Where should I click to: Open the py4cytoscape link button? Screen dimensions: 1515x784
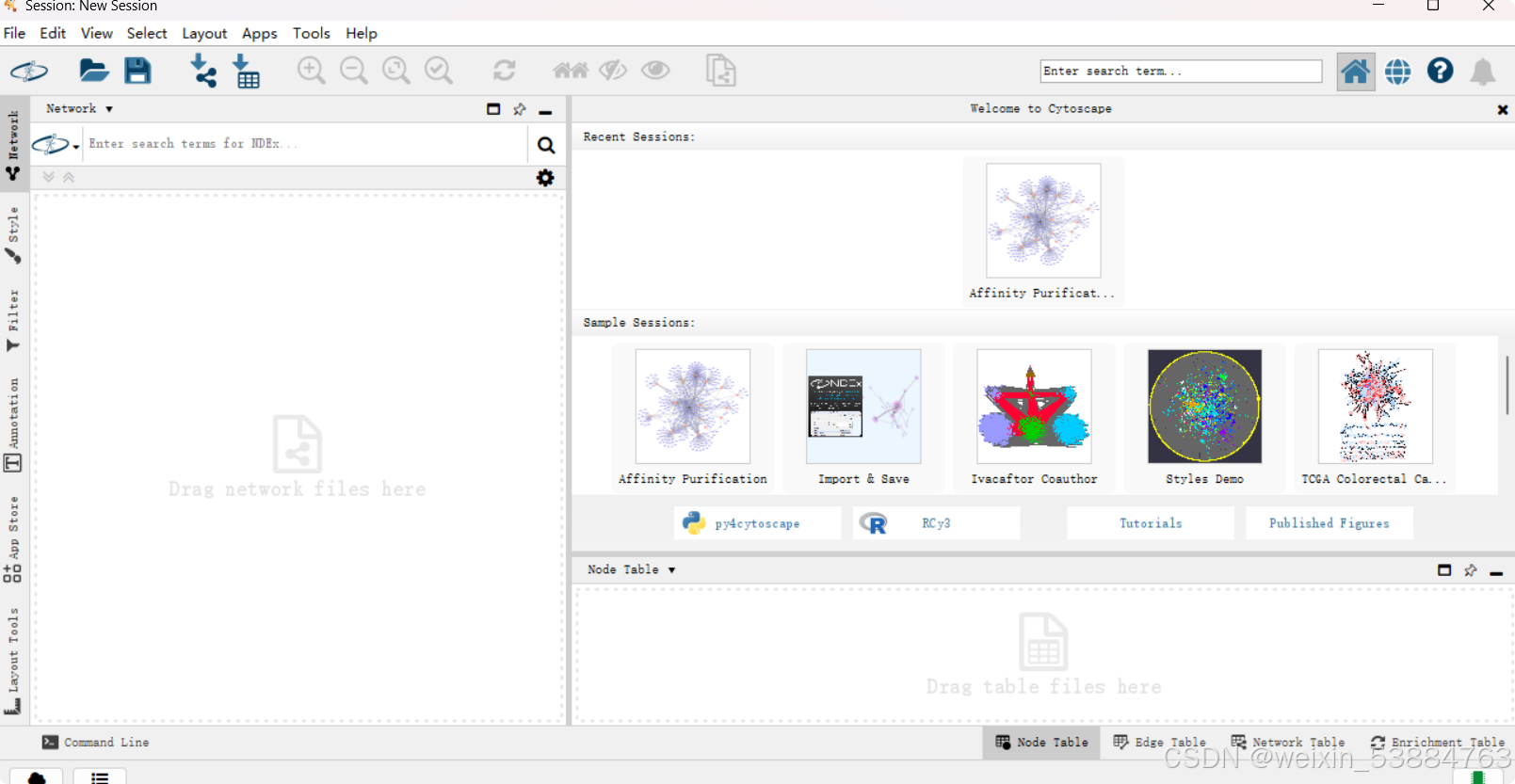757,523
